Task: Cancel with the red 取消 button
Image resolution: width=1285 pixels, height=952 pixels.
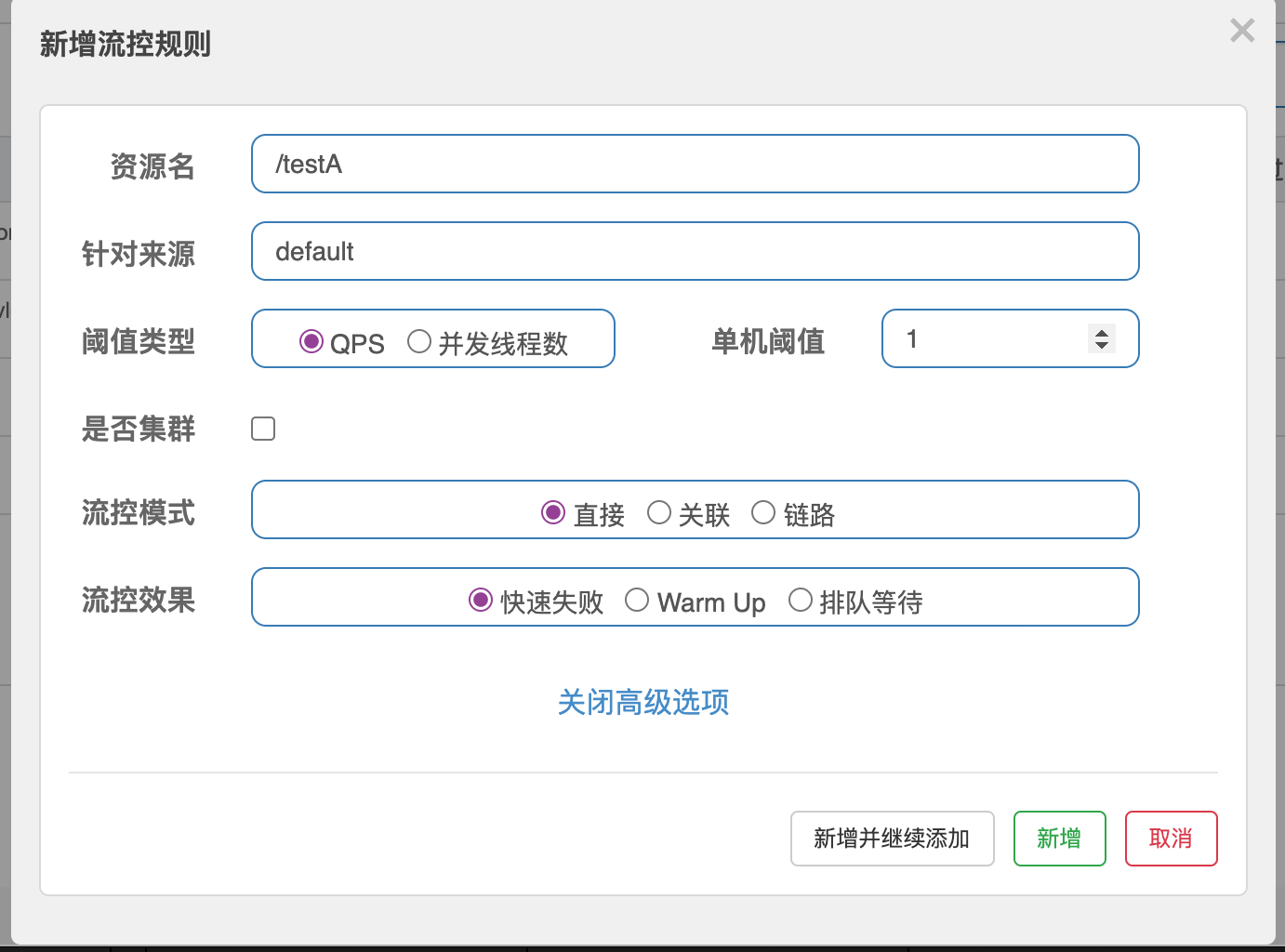Action: [1172, 839]
